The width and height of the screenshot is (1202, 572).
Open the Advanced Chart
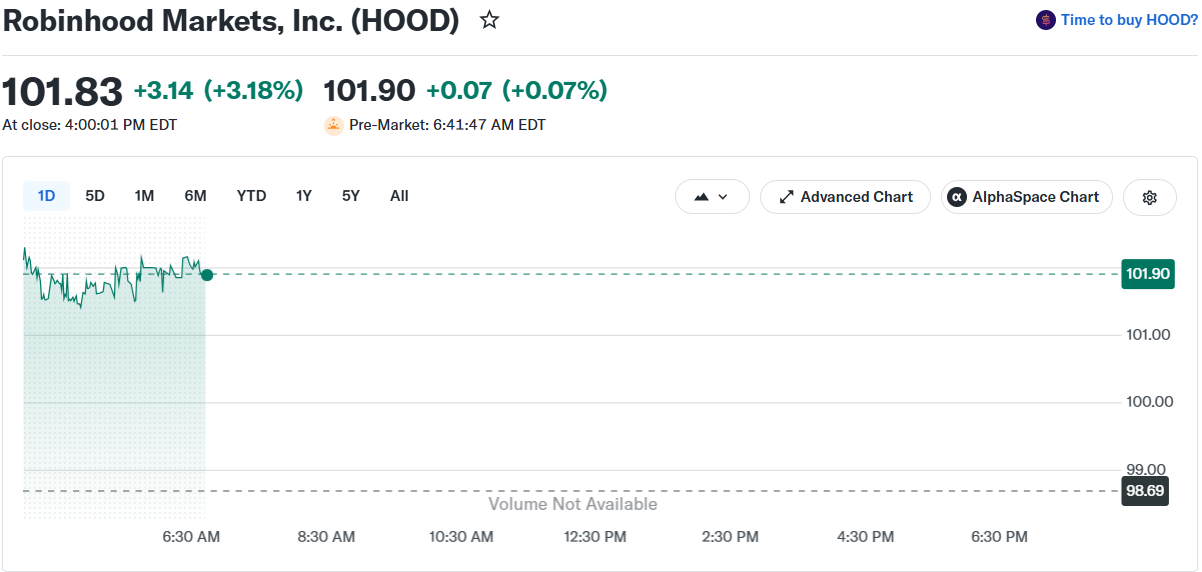click(845, 197)
